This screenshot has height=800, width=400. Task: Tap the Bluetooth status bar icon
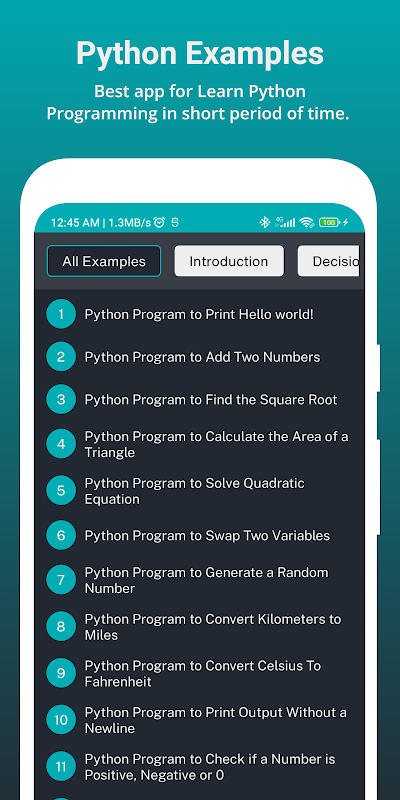click(x=264, y=222)
